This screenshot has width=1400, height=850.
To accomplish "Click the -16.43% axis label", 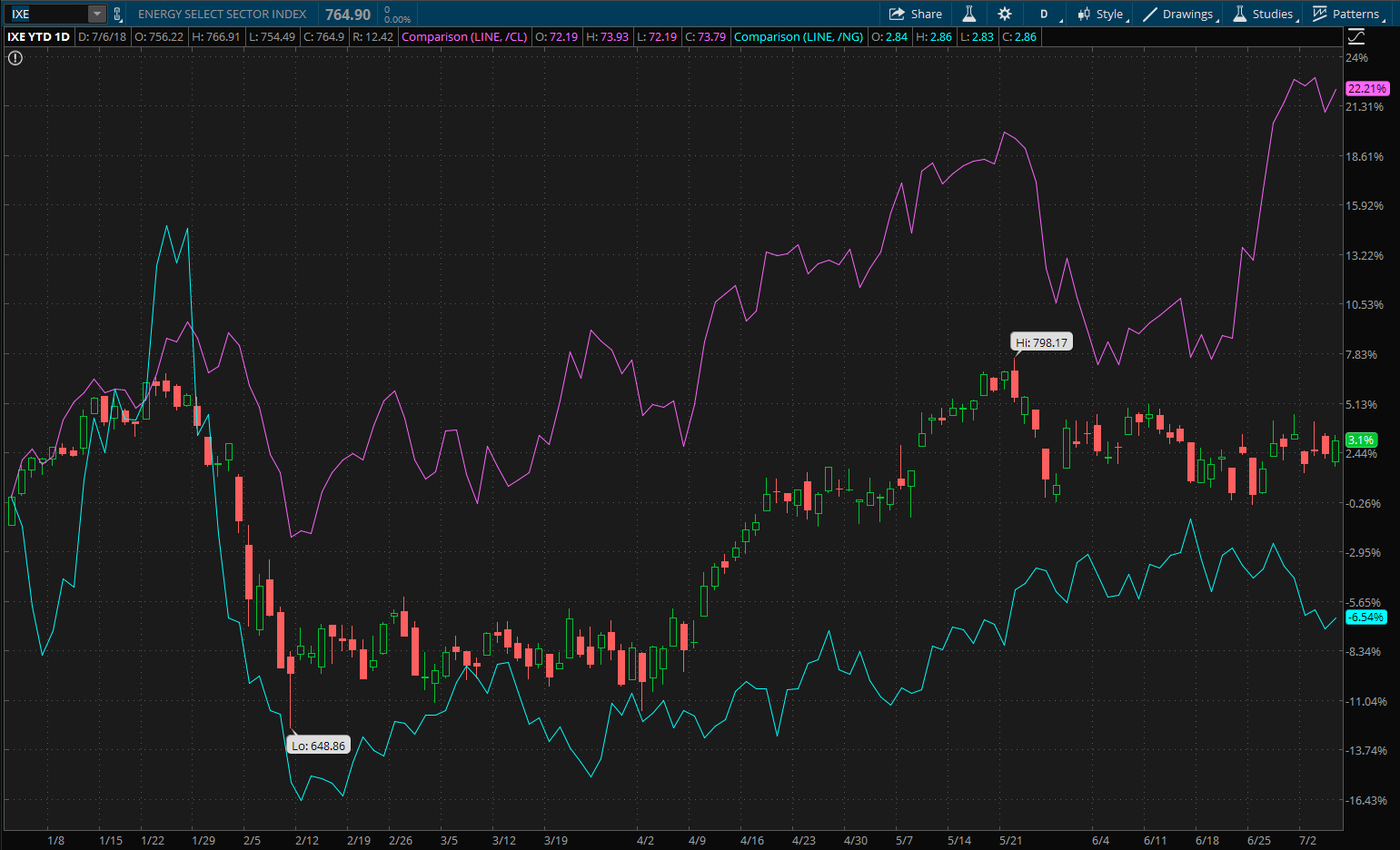I will point(1365,800).
